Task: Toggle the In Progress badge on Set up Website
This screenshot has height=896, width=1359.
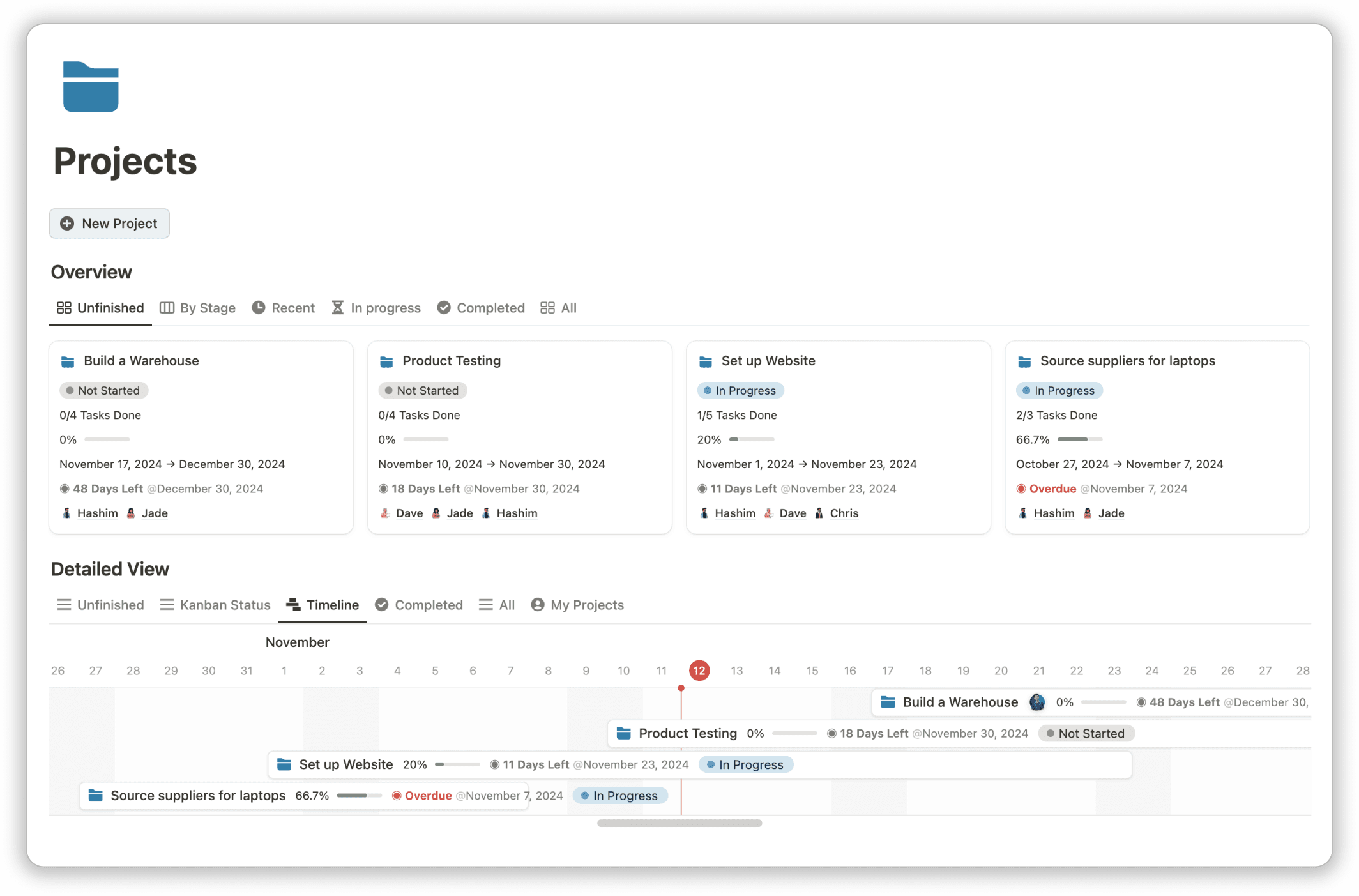Action: click(740, 390)
